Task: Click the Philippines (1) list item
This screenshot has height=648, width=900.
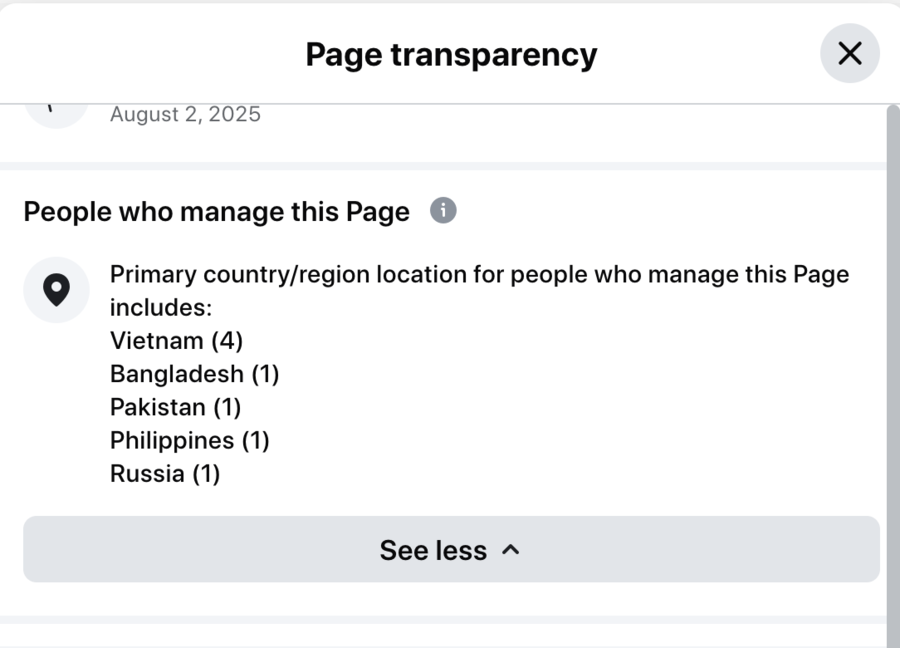Action: tap(189, 440)
